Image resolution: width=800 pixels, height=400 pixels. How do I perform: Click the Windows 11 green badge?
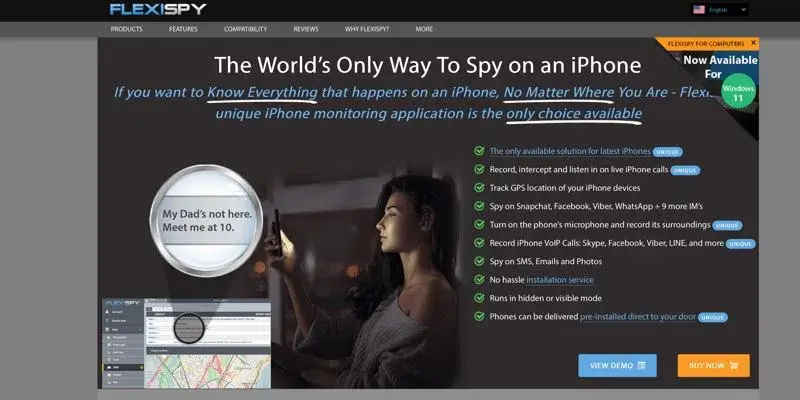(x=738, y=93)
